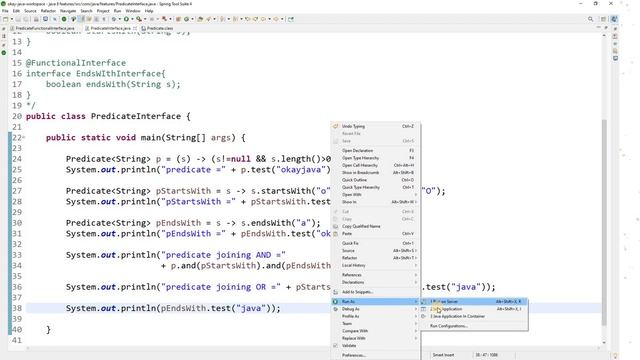Expand Local History submenu
Screen dimensions: 640x360
375,265
